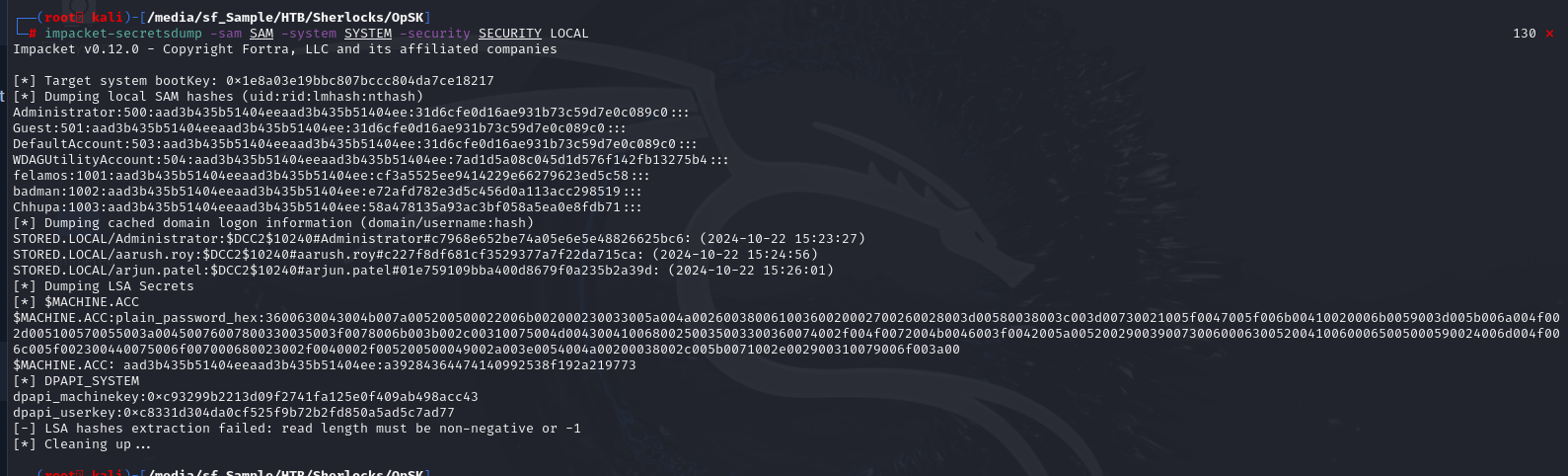Click the underlined SECURITY argument

(510, 34)
